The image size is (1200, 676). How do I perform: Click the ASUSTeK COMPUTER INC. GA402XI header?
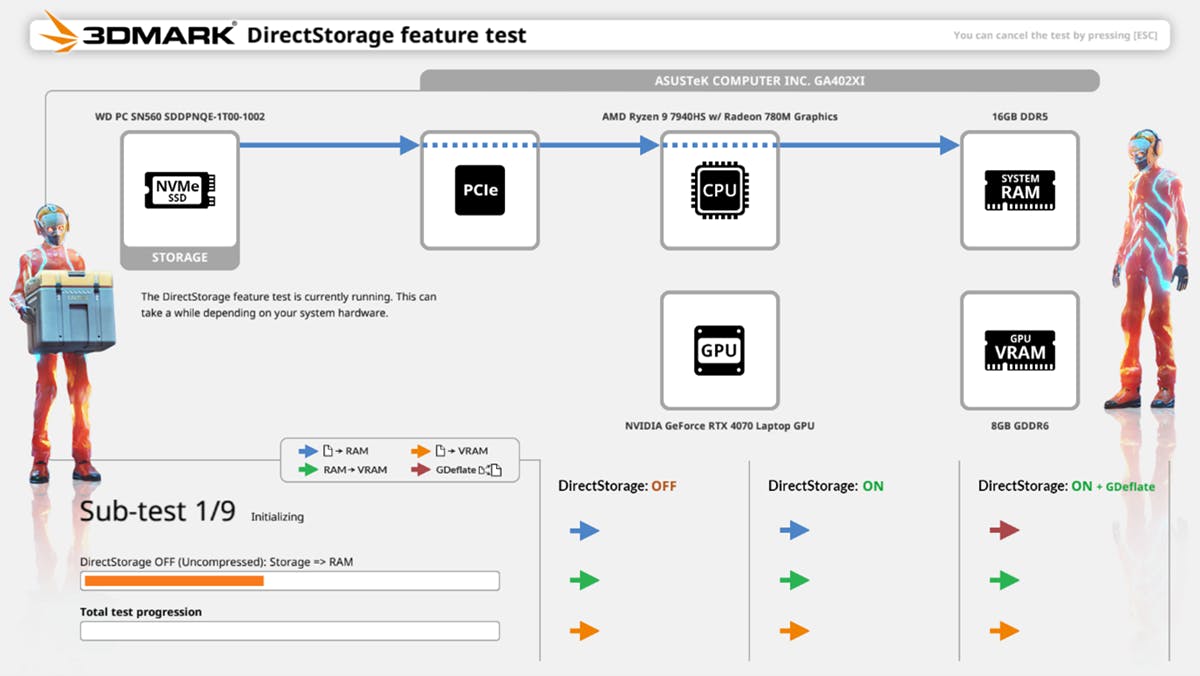coord(760,81)
